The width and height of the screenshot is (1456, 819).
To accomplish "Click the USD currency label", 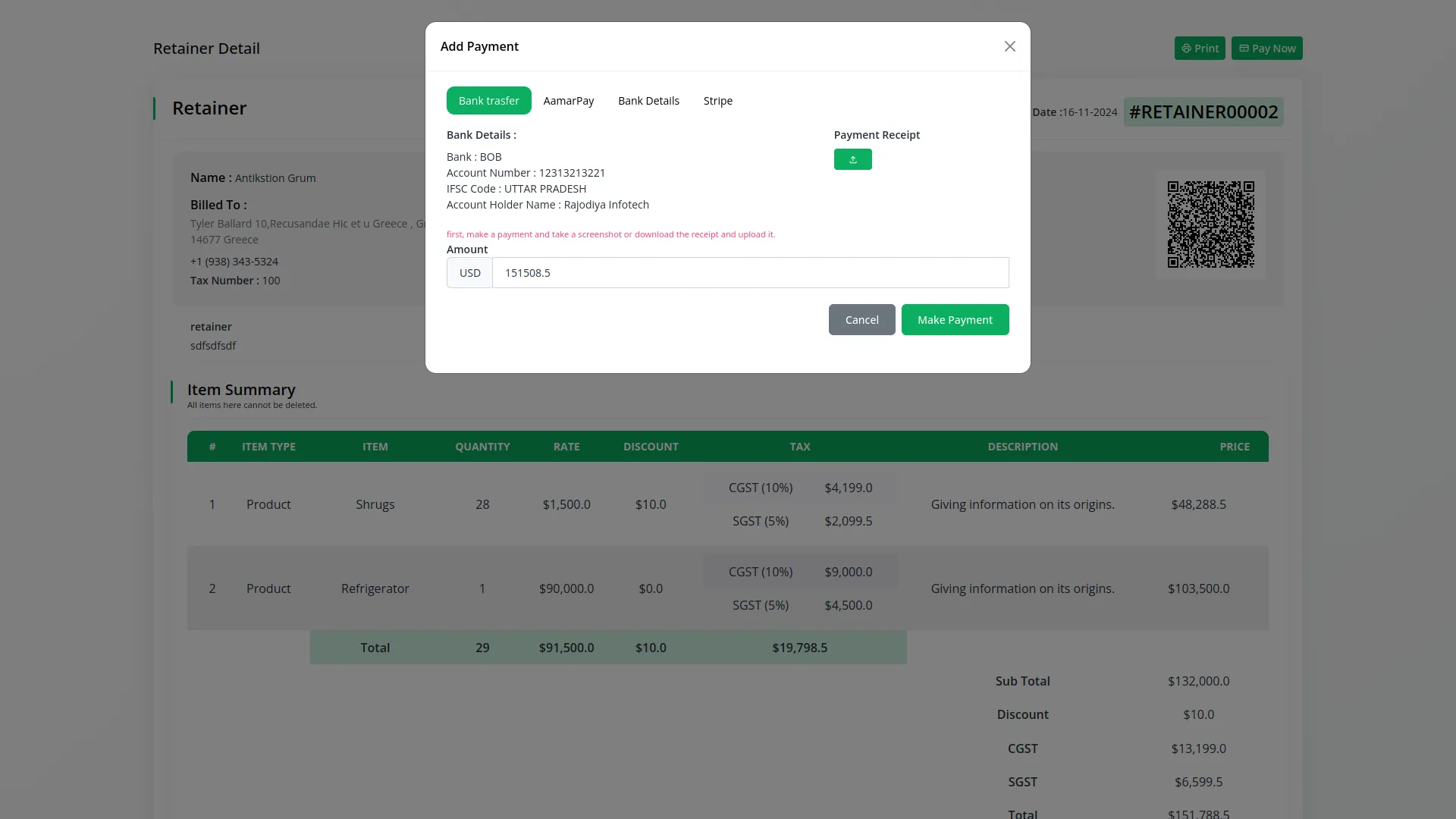I will 469,273.
